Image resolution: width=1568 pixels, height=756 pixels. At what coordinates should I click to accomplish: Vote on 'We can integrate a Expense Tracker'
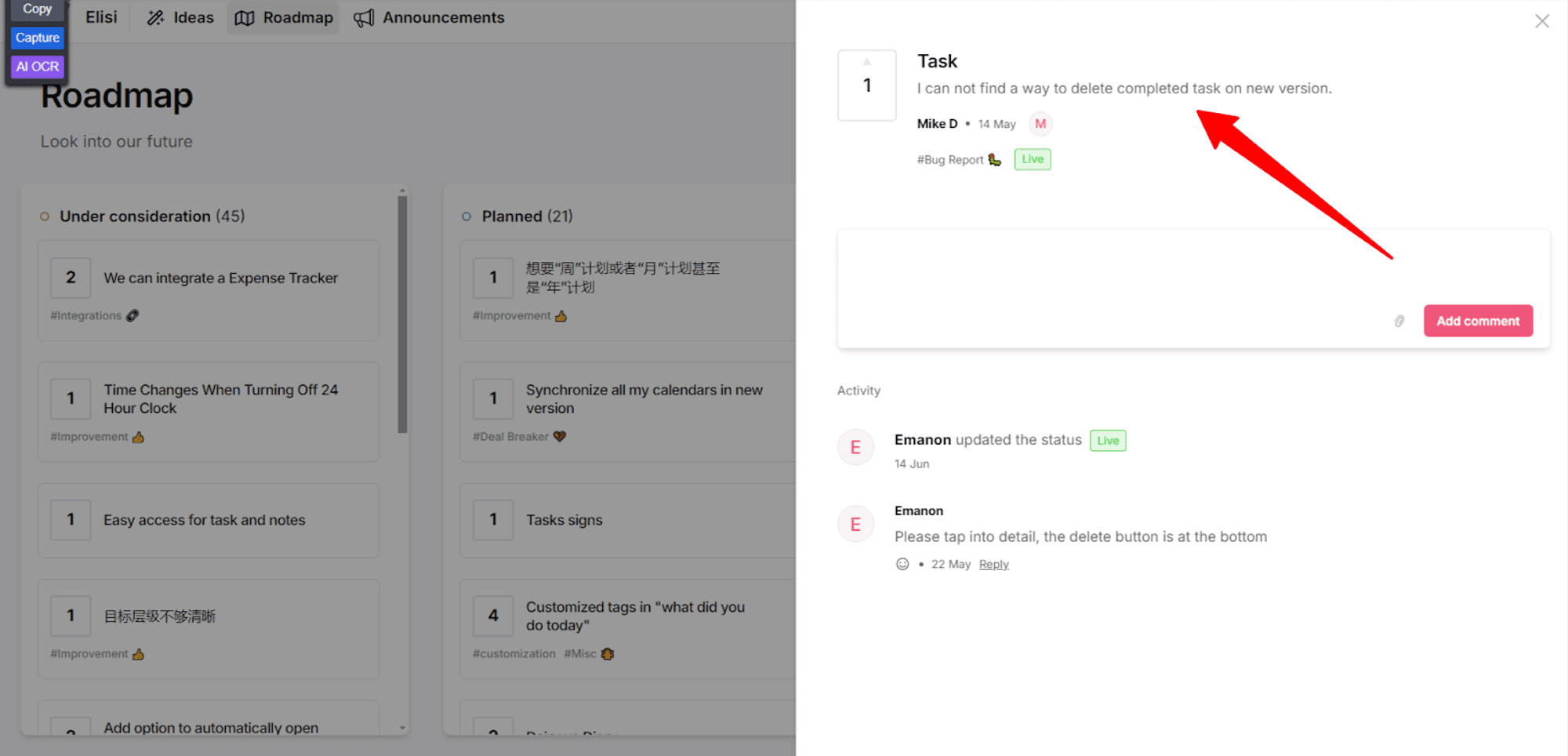71,278
